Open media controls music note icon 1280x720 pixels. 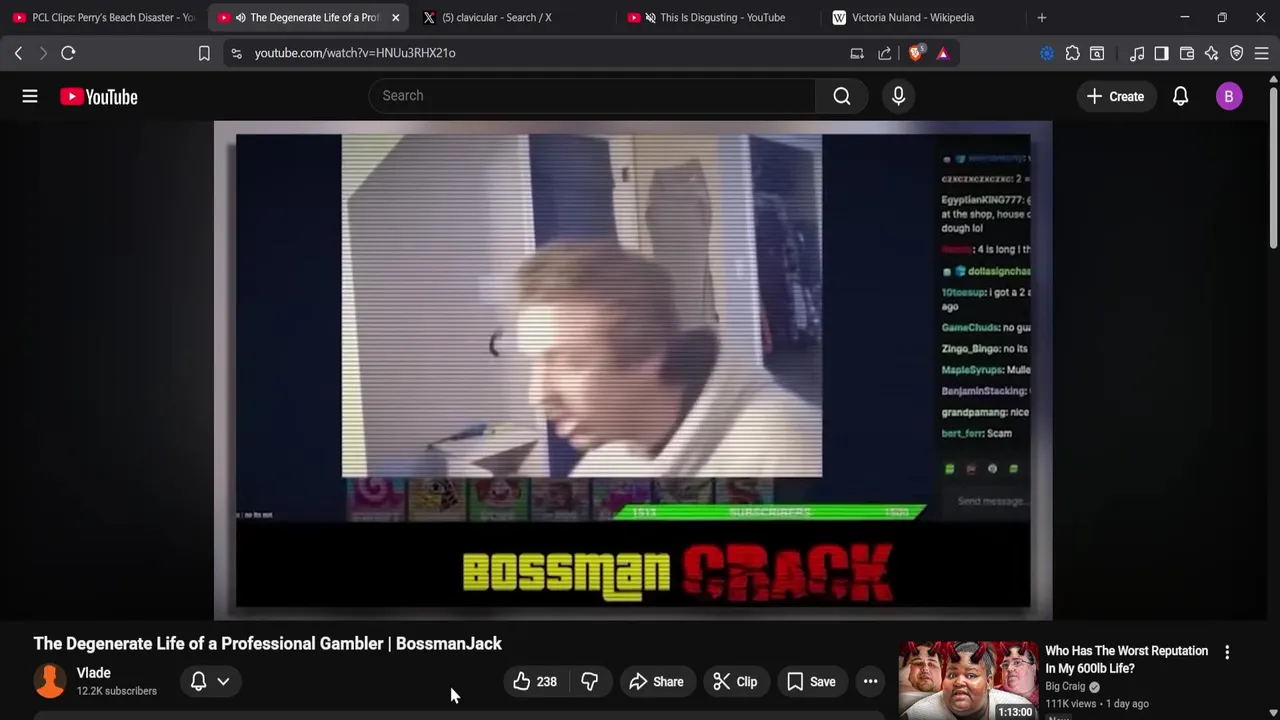click(1137, 53)
